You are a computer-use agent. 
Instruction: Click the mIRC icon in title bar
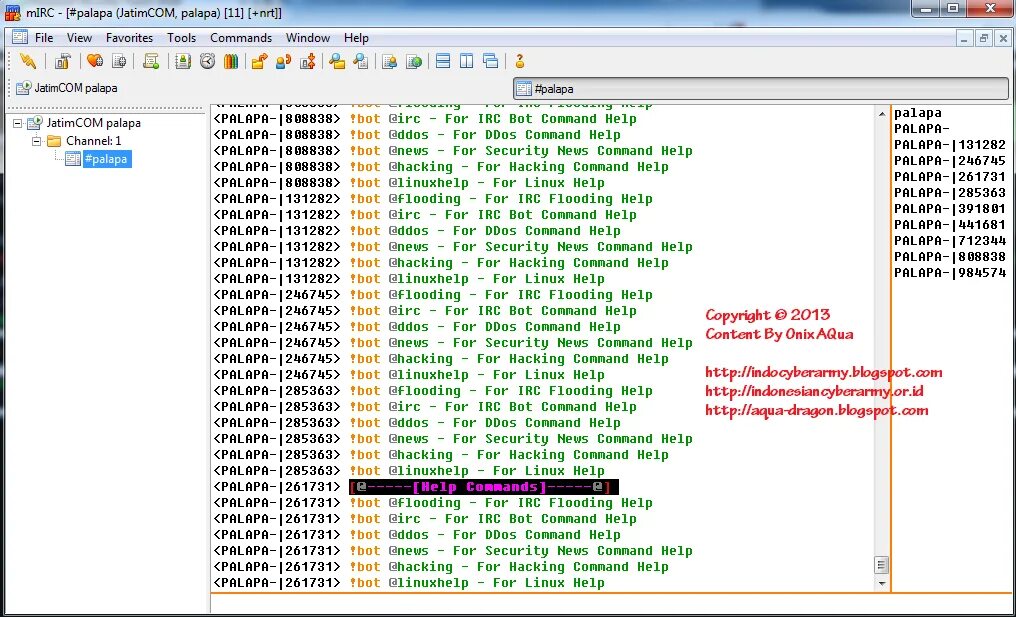point(12,12)
